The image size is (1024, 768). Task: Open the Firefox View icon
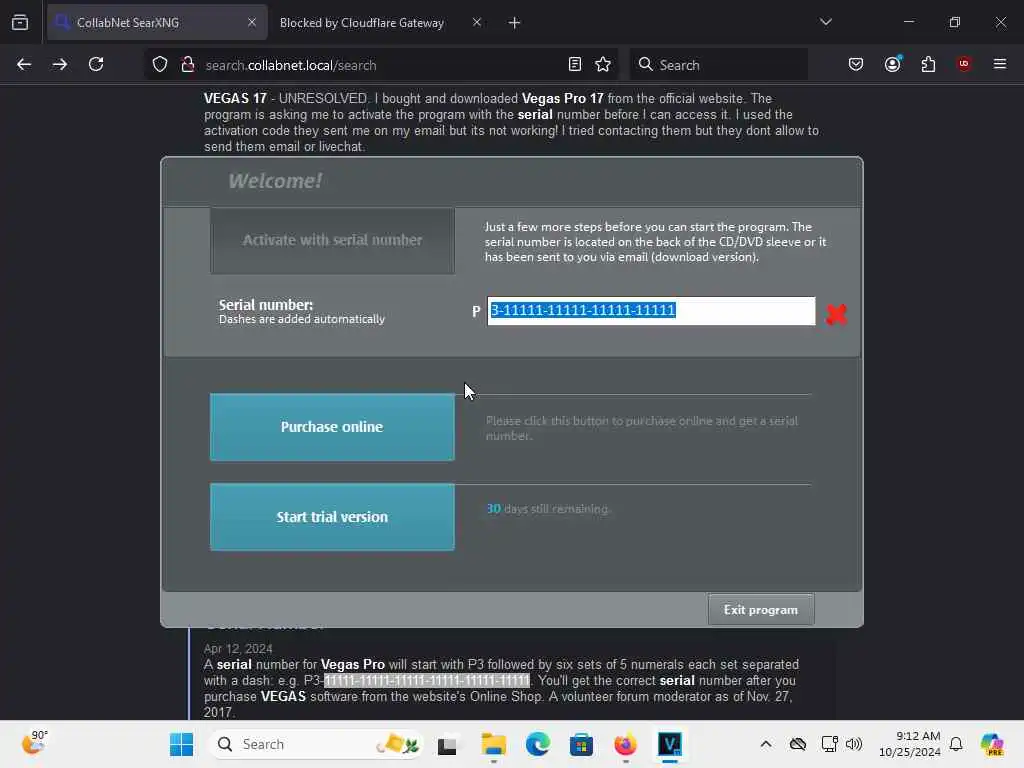pyautogui.click(x=20, y=23)
